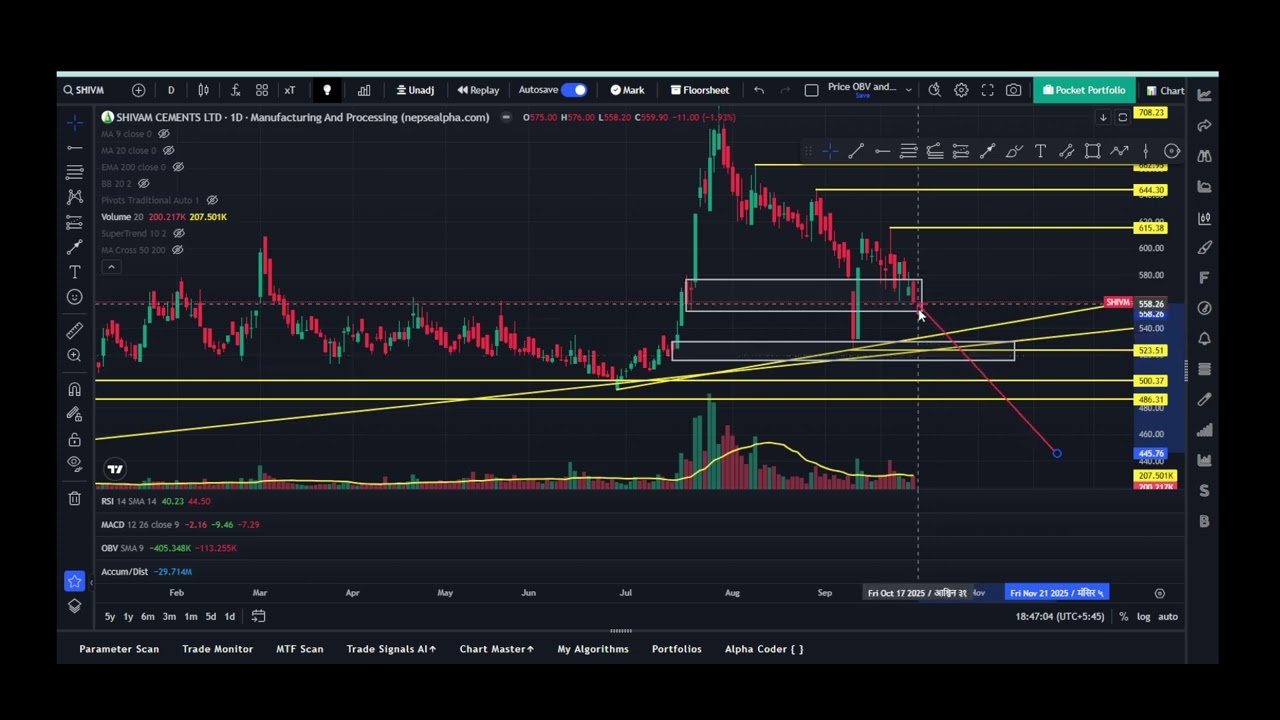Open Pocket Portfolio
1280x720 pixels.
pyautogui.click(x=1083, y=90)
